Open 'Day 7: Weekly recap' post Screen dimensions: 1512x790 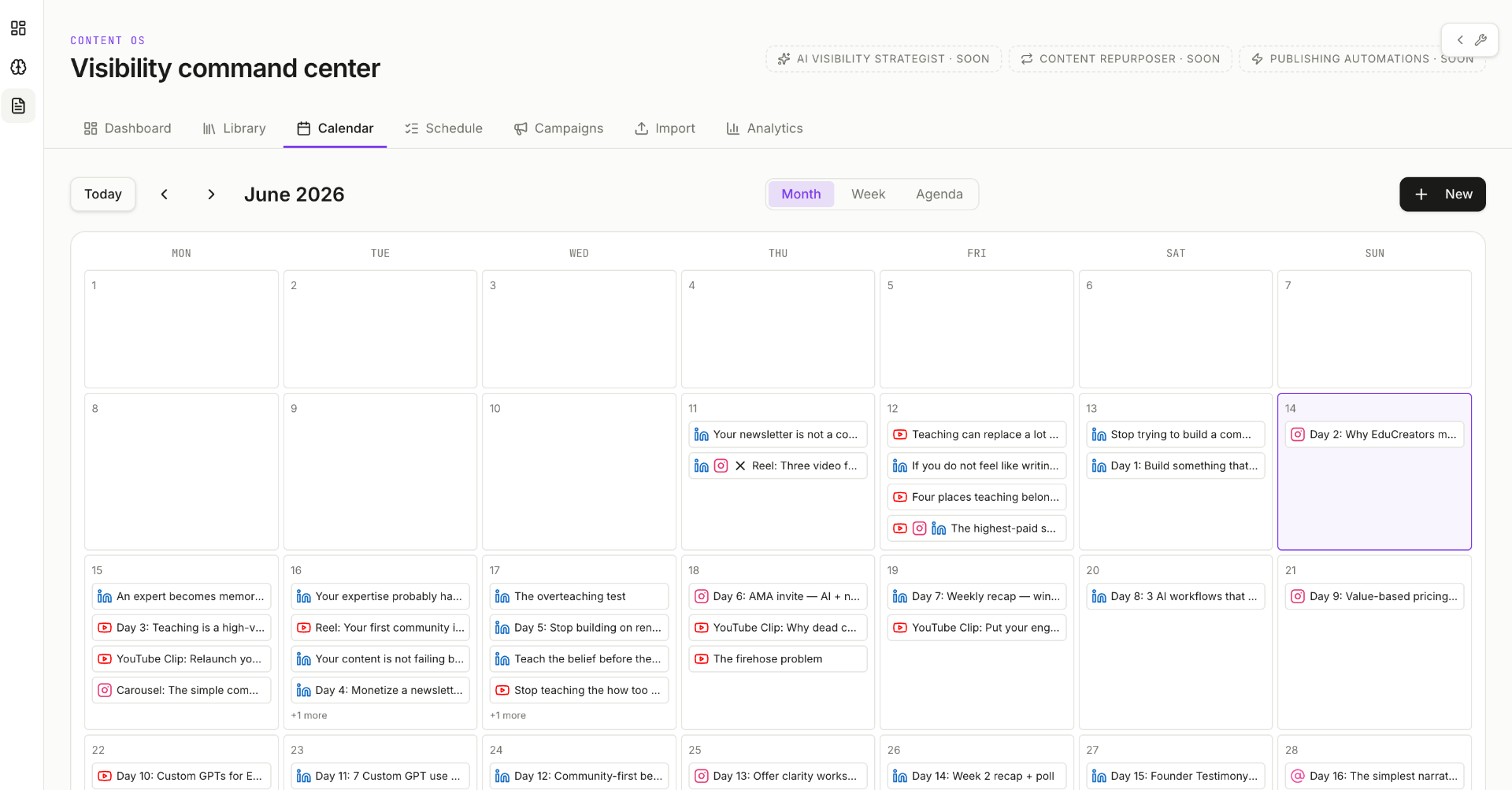[976, 597]
